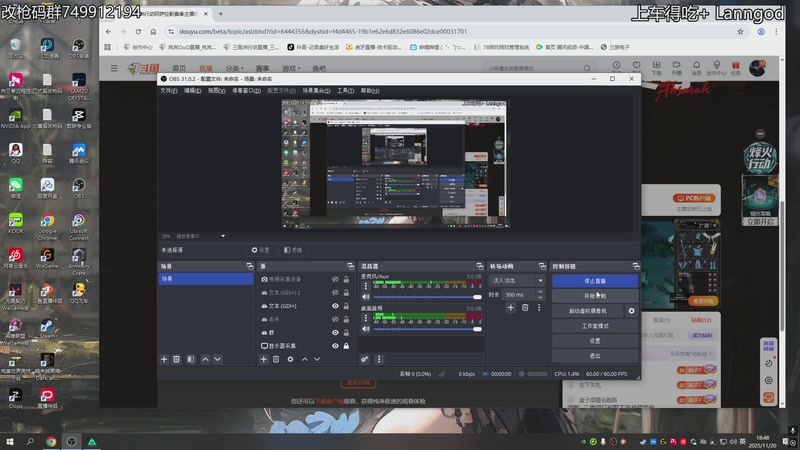Open OBS 设置 settings button

(595, 341)
